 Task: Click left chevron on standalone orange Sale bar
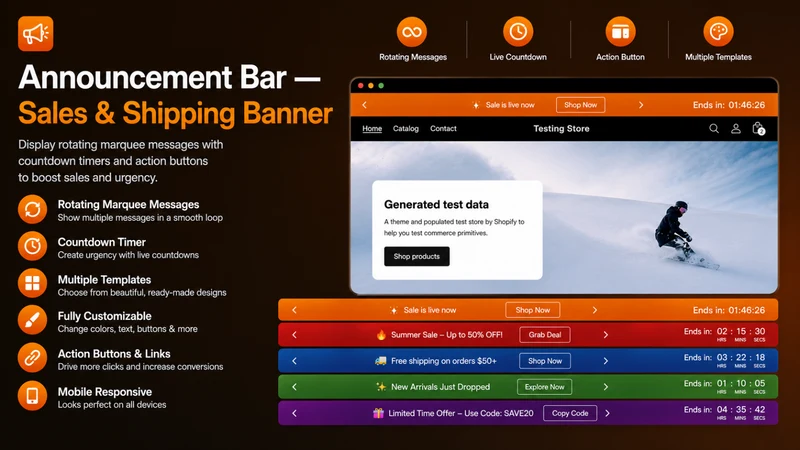click(294, 310)
